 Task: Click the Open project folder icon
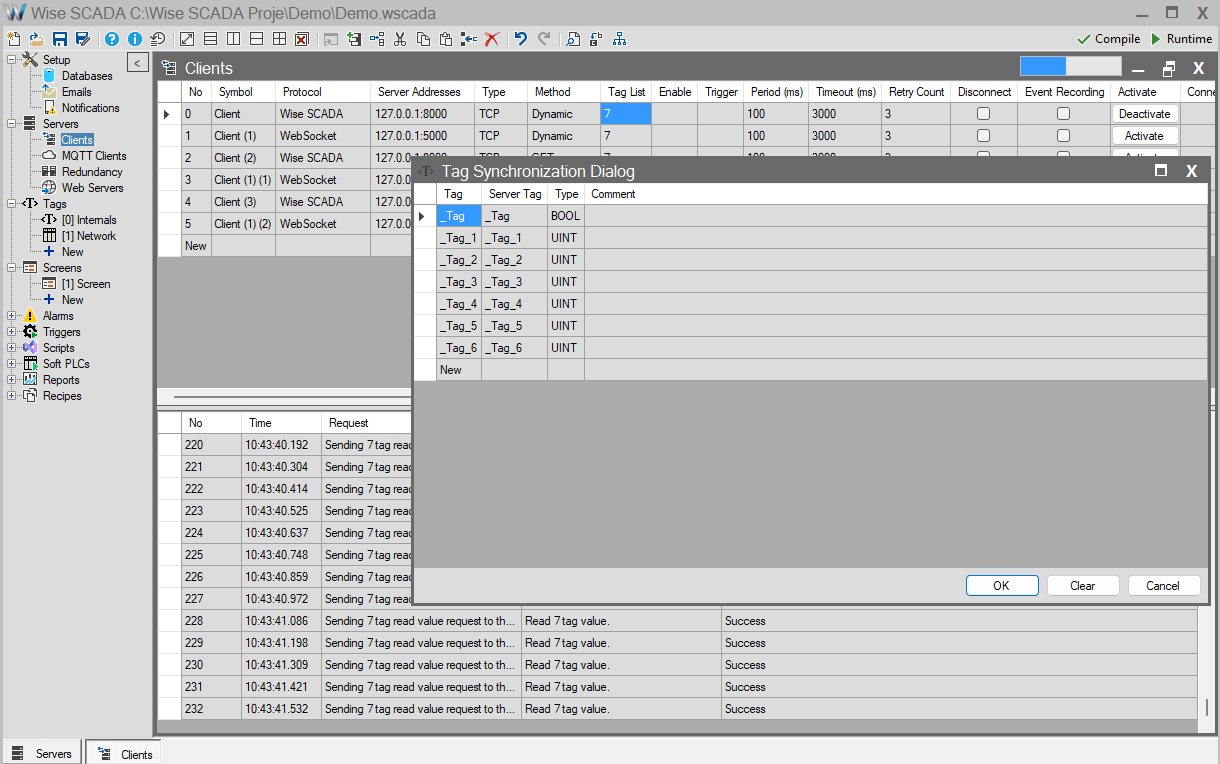coord(36,39)
